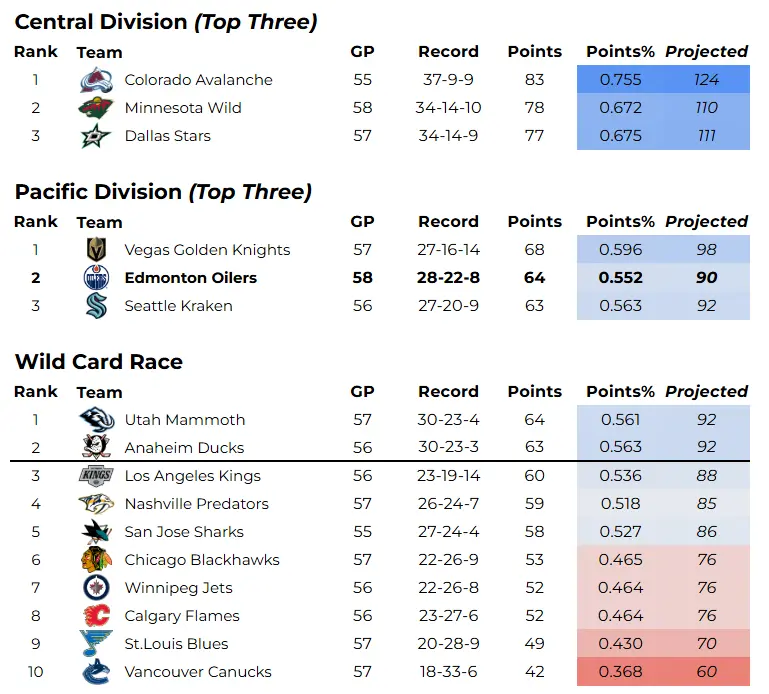Click the Los Angeles Kings team name

point(192,476)
